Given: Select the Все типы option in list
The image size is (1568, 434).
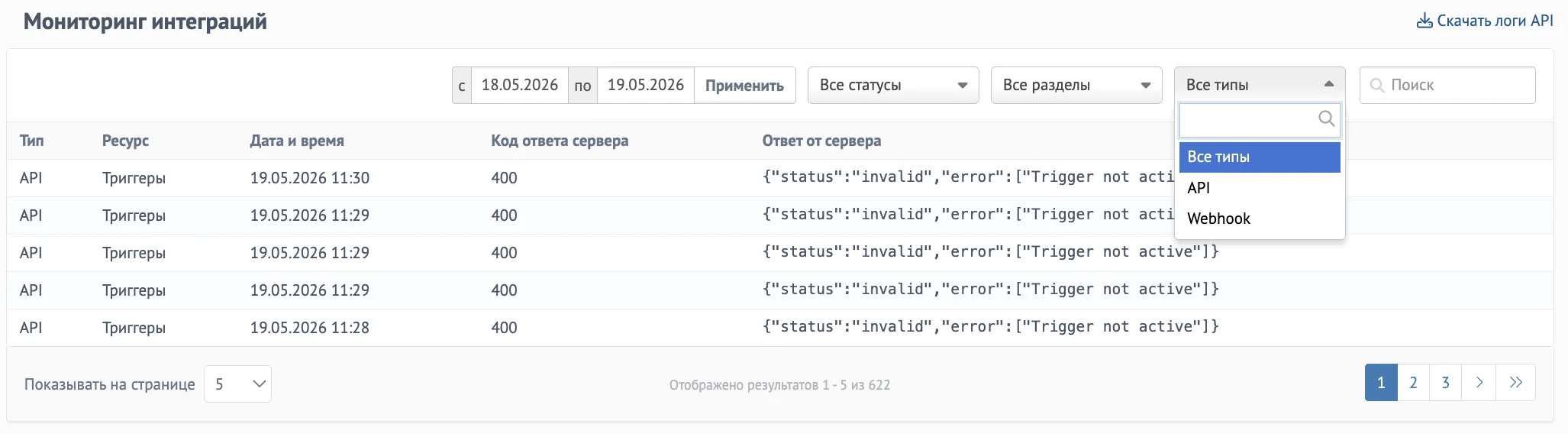Looking at the screenshot, I should coord(1260,157).
